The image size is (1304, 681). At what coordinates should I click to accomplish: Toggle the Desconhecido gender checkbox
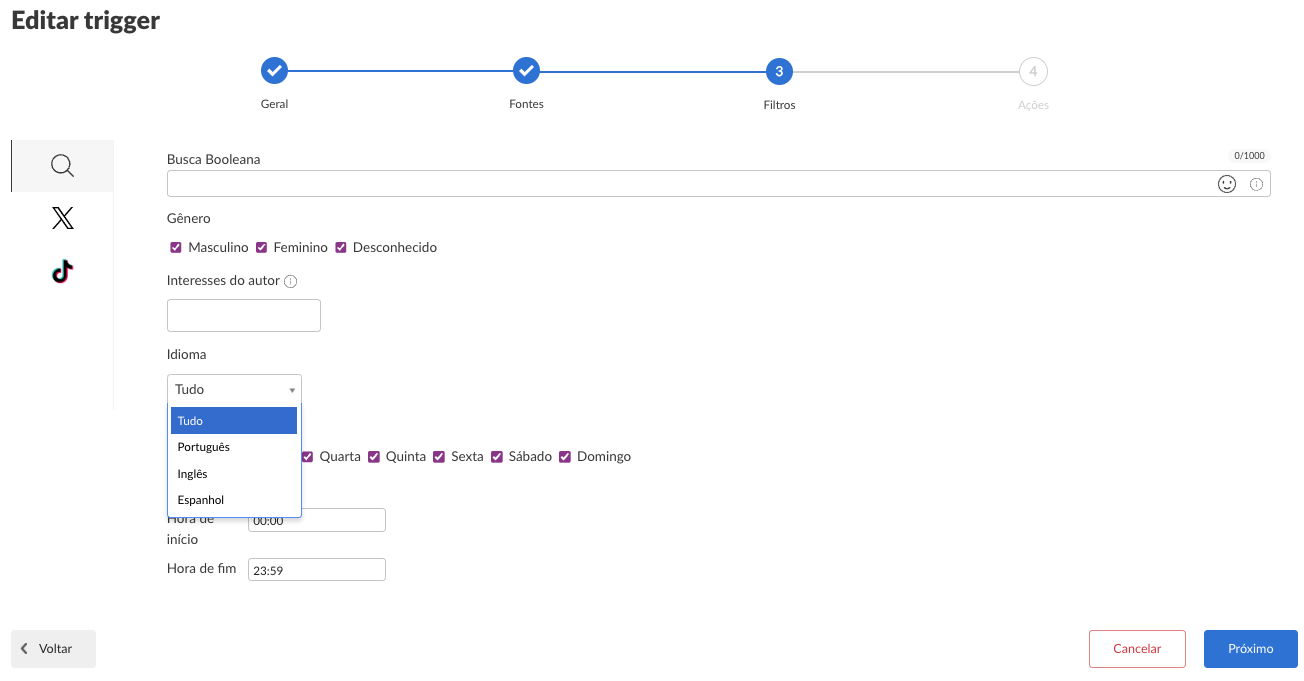[x=341, y=247]
